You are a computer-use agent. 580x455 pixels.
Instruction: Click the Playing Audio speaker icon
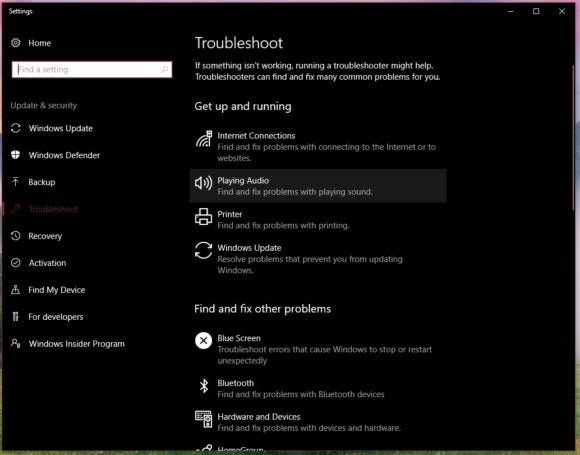tap(203, 183)
